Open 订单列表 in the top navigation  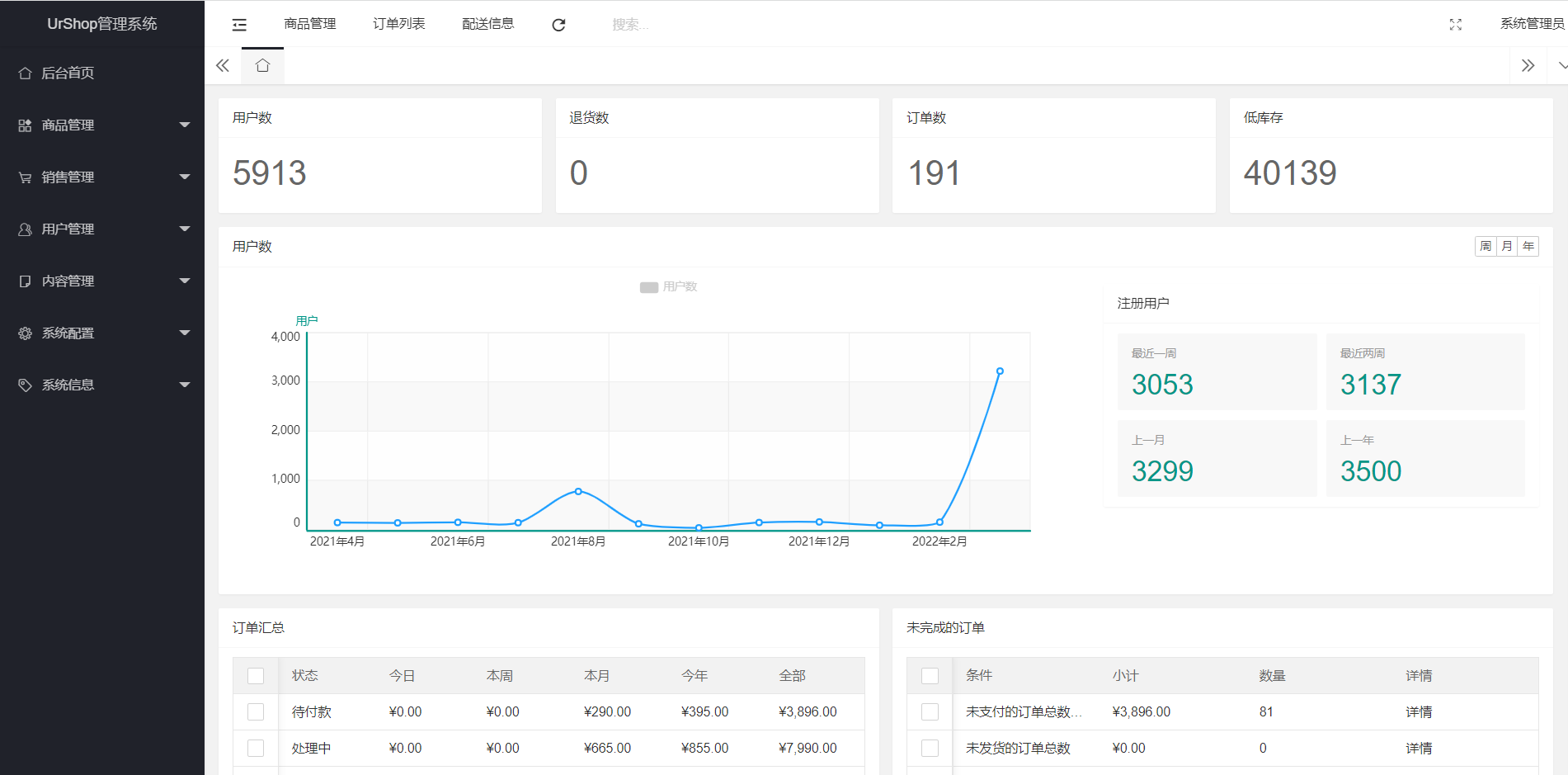point(399,24)
